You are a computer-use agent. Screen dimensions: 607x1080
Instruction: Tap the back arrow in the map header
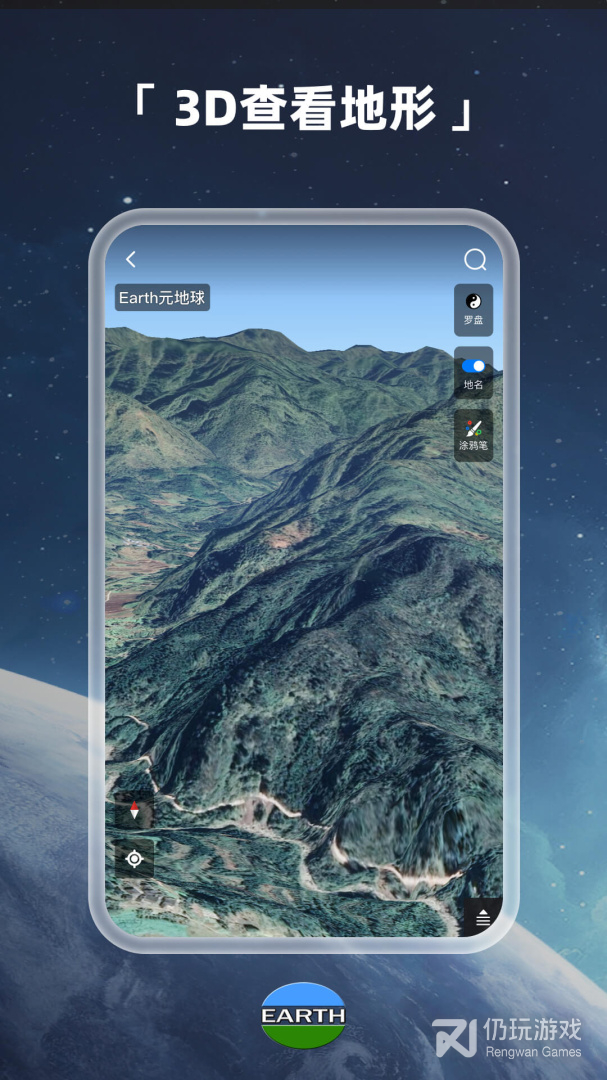coord(131,260)
